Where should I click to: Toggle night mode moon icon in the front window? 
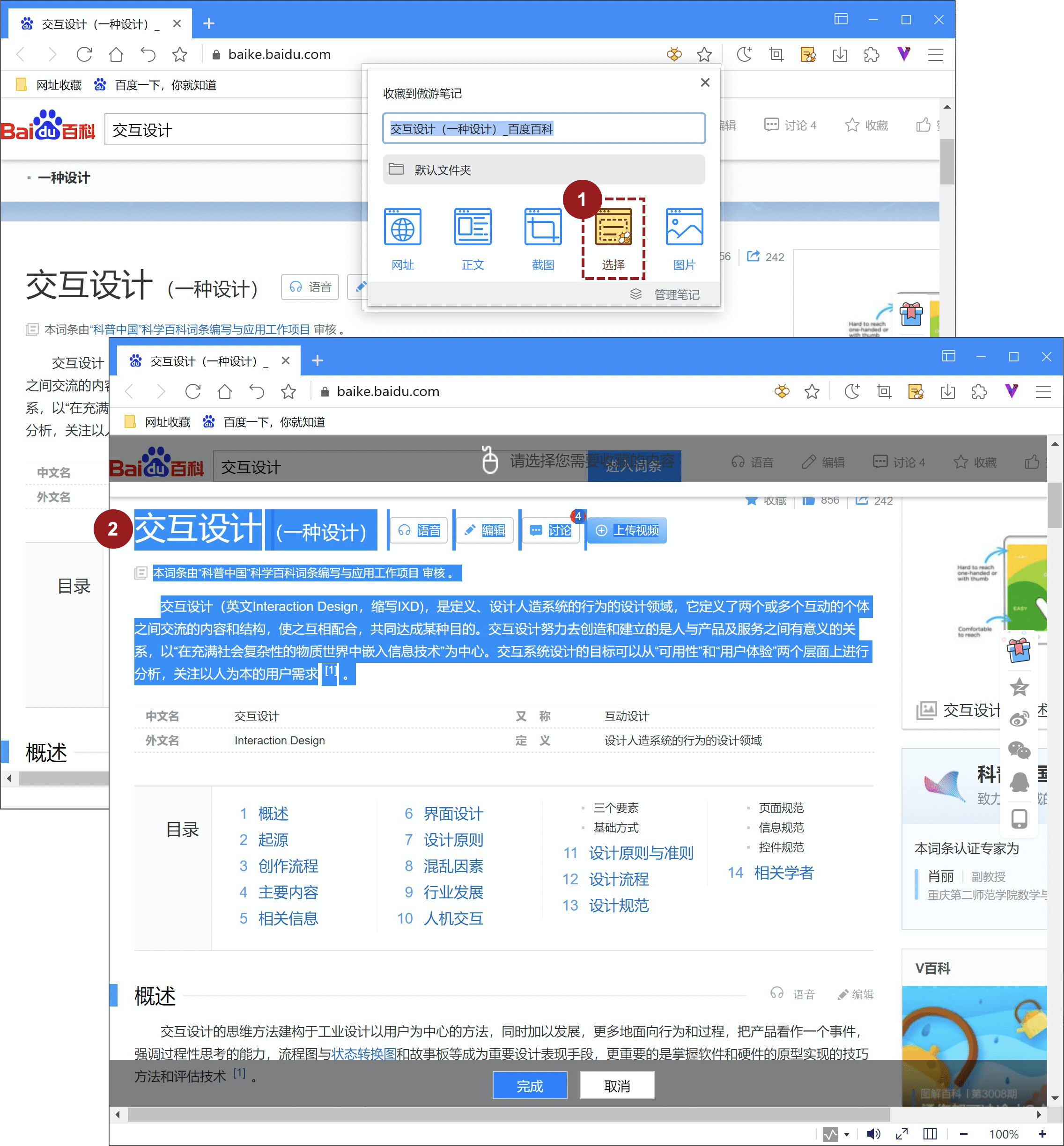tap(851, 391)
